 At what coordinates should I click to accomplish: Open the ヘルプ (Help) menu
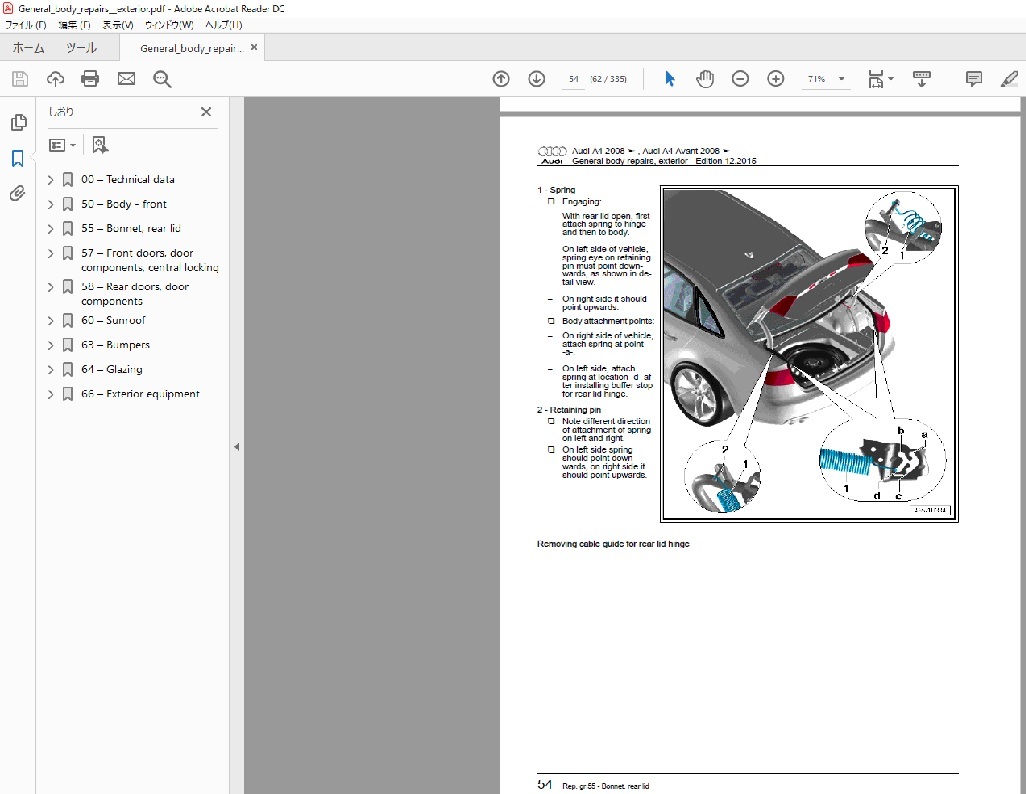click(223, 25)
